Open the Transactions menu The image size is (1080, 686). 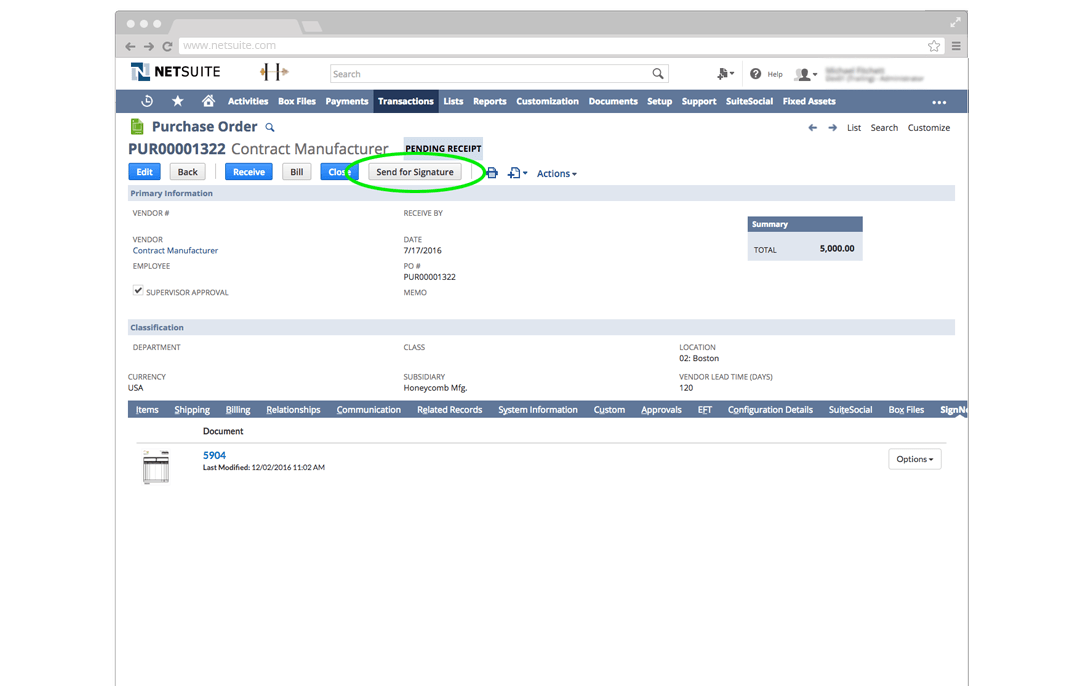[406, 101]
